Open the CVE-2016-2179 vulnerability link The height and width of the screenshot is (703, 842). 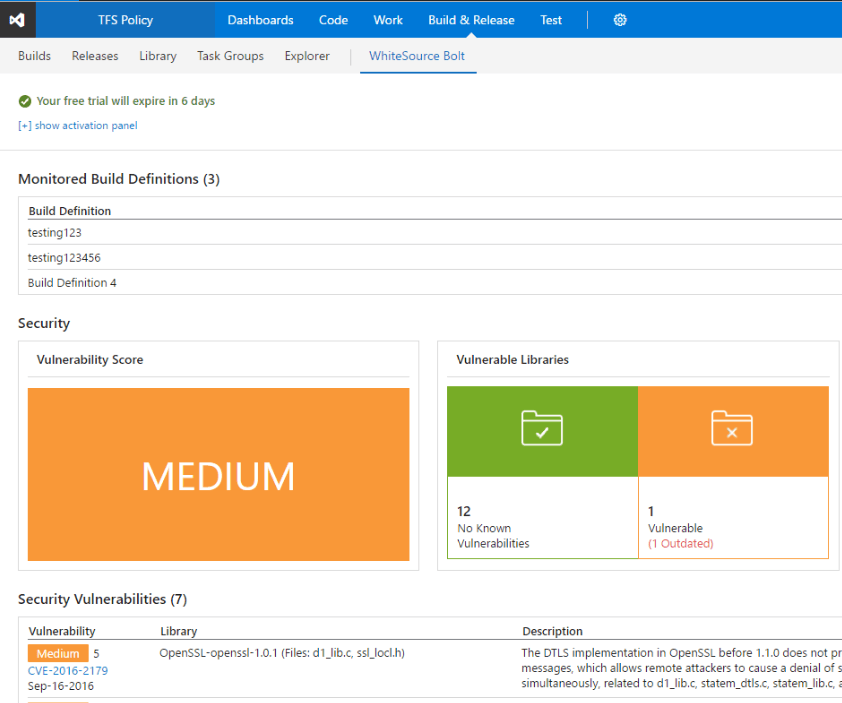coord(68,671)
